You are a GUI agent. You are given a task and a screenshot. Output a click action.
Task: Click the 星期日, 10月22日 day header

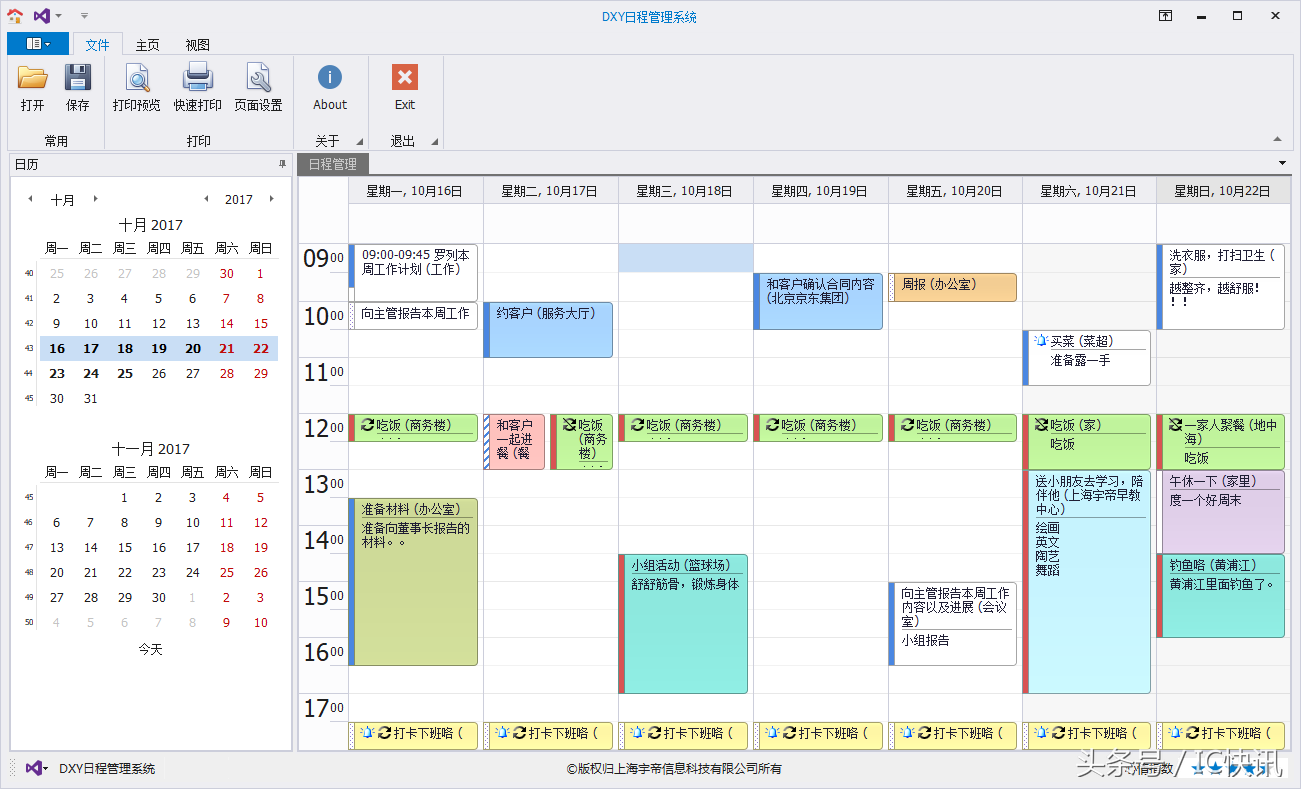point(1223,191)
